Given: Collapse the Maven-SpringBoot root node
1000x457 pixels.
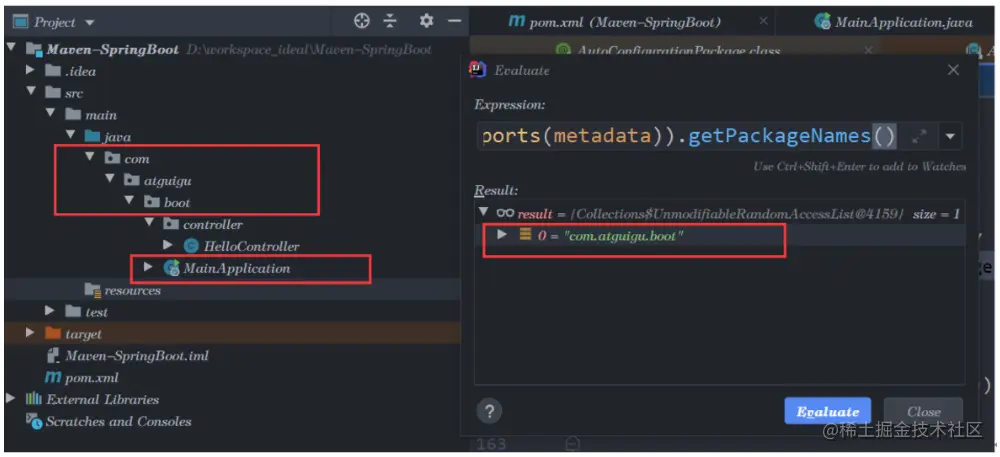Looking at the screenshot, I should click(x=11, y=49).
